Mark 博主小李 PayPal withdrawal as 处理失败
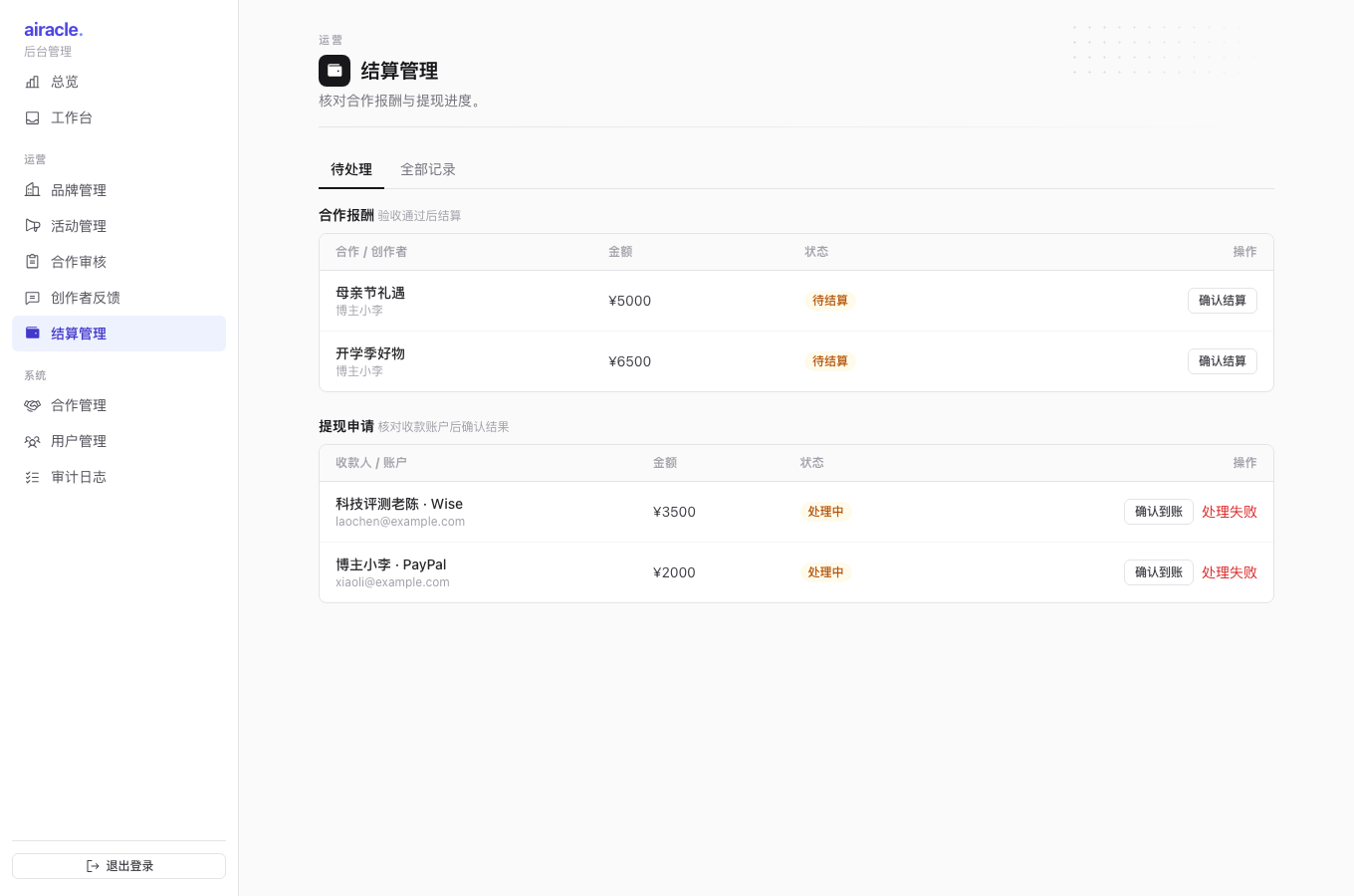Image resolution: width=1354 pixels, height=896 pixels. tap(1230, 572)
